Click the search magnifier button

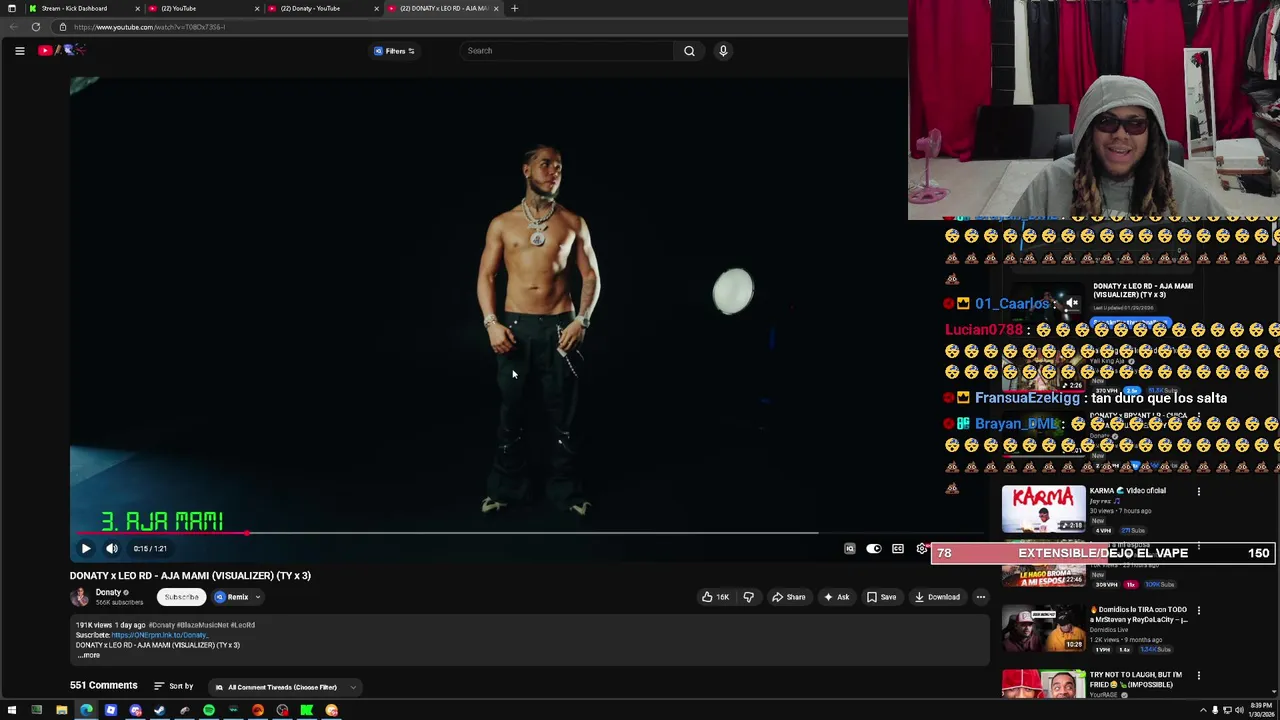click(x=689, y=51)
